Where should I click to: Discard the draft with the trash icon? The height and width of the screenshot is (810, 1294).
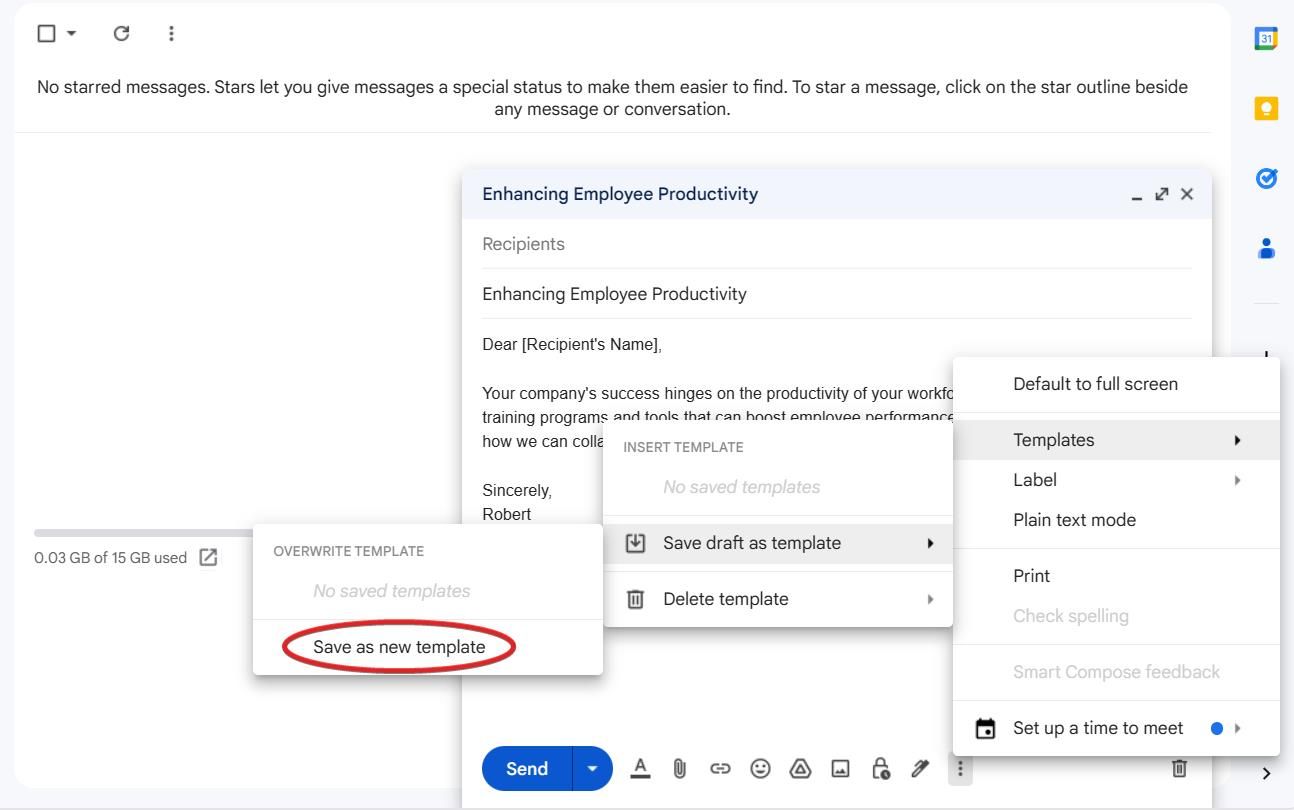pos(1179,768)
